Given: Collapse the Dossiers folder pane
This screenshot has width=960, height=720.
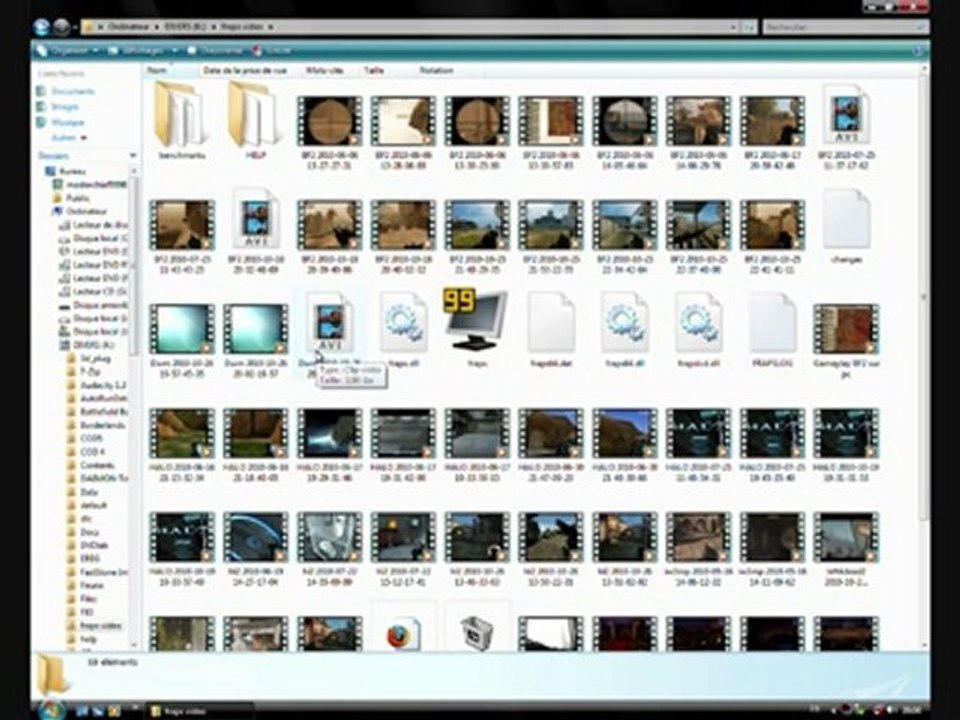Looking at the screenshot, I should 132,156.
